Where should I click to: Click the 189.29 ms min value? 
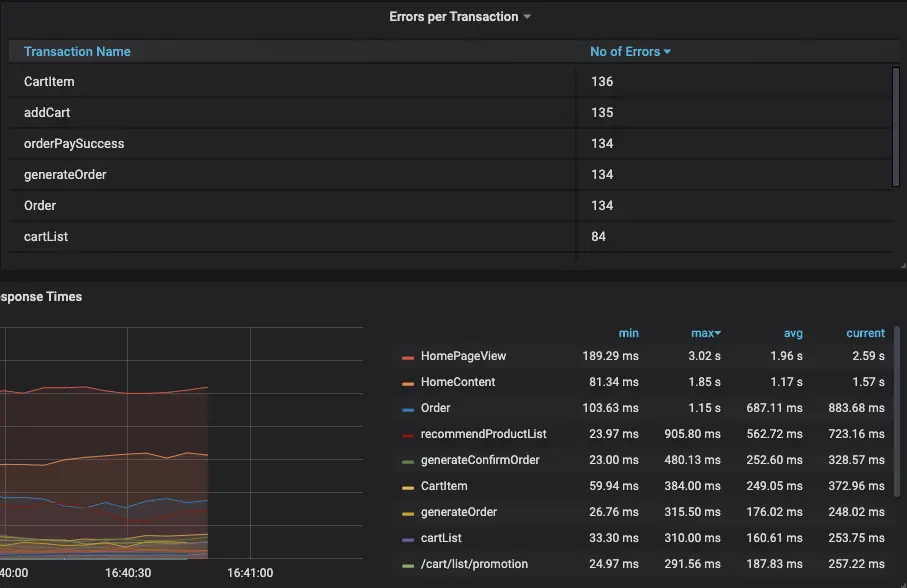[x=610, y=356]
